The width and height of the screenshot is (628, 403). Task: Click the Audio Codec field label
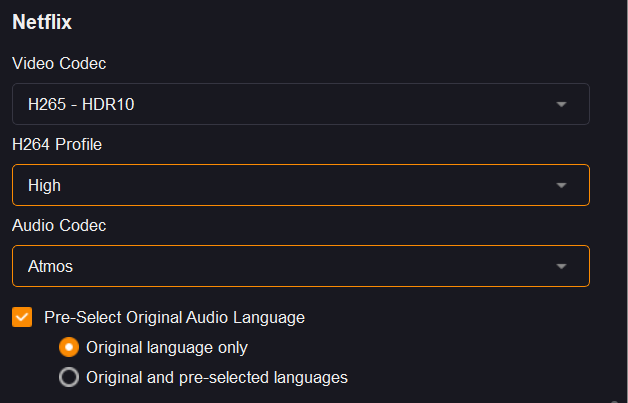pyautogui.click(x=59, y=225)
